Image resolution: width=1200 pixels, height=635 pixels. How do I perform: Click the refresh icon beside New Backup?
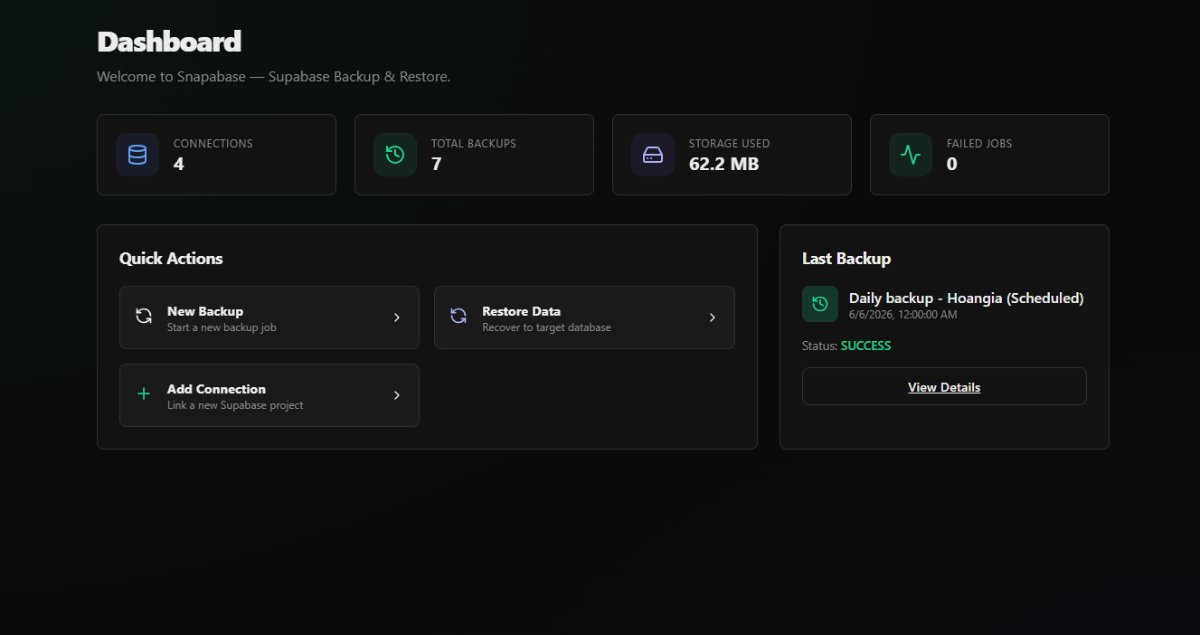click(x=144, y=317)
